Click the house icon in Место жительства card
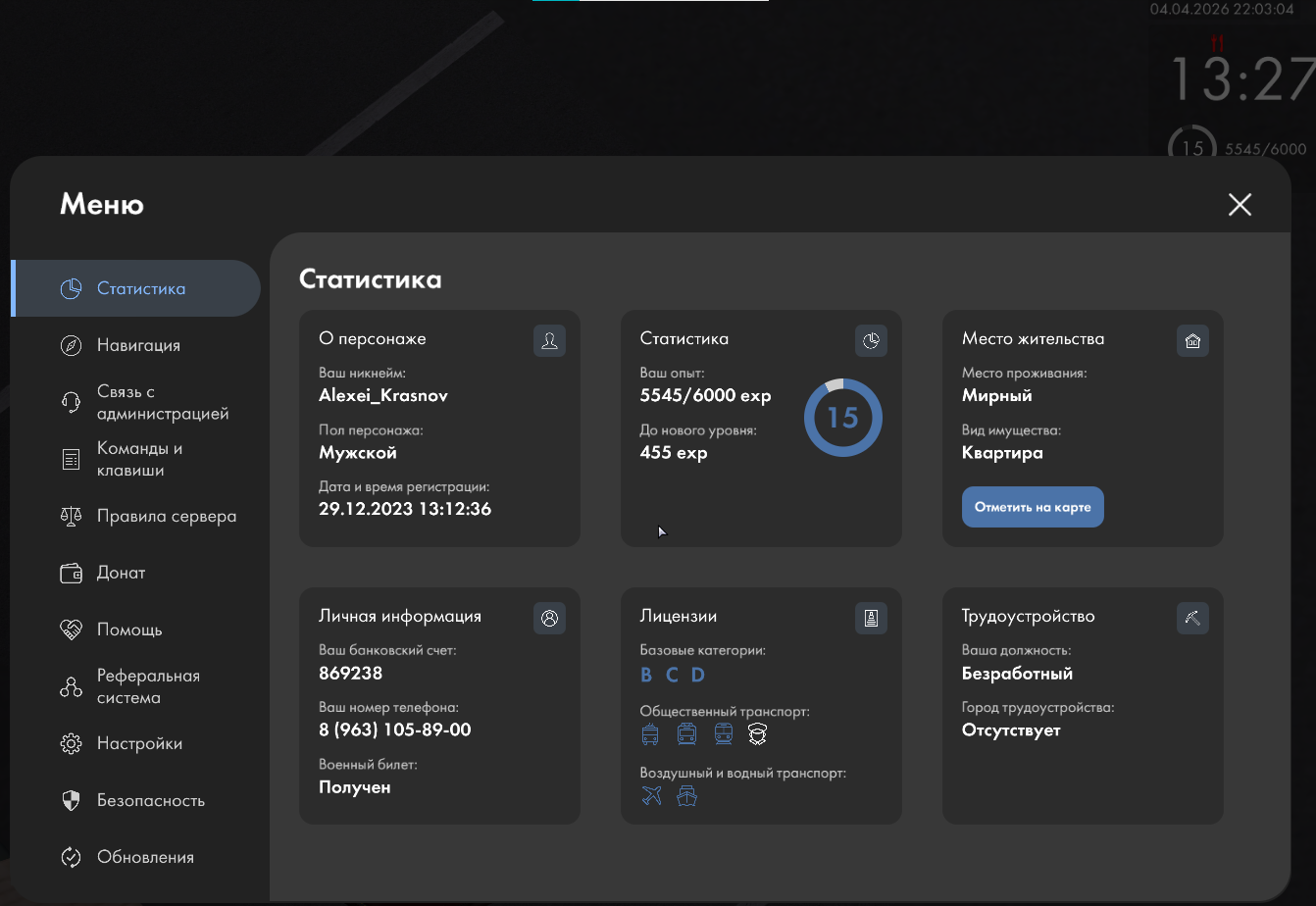This screenshot has width=1316, height=906. point(1192,341)
